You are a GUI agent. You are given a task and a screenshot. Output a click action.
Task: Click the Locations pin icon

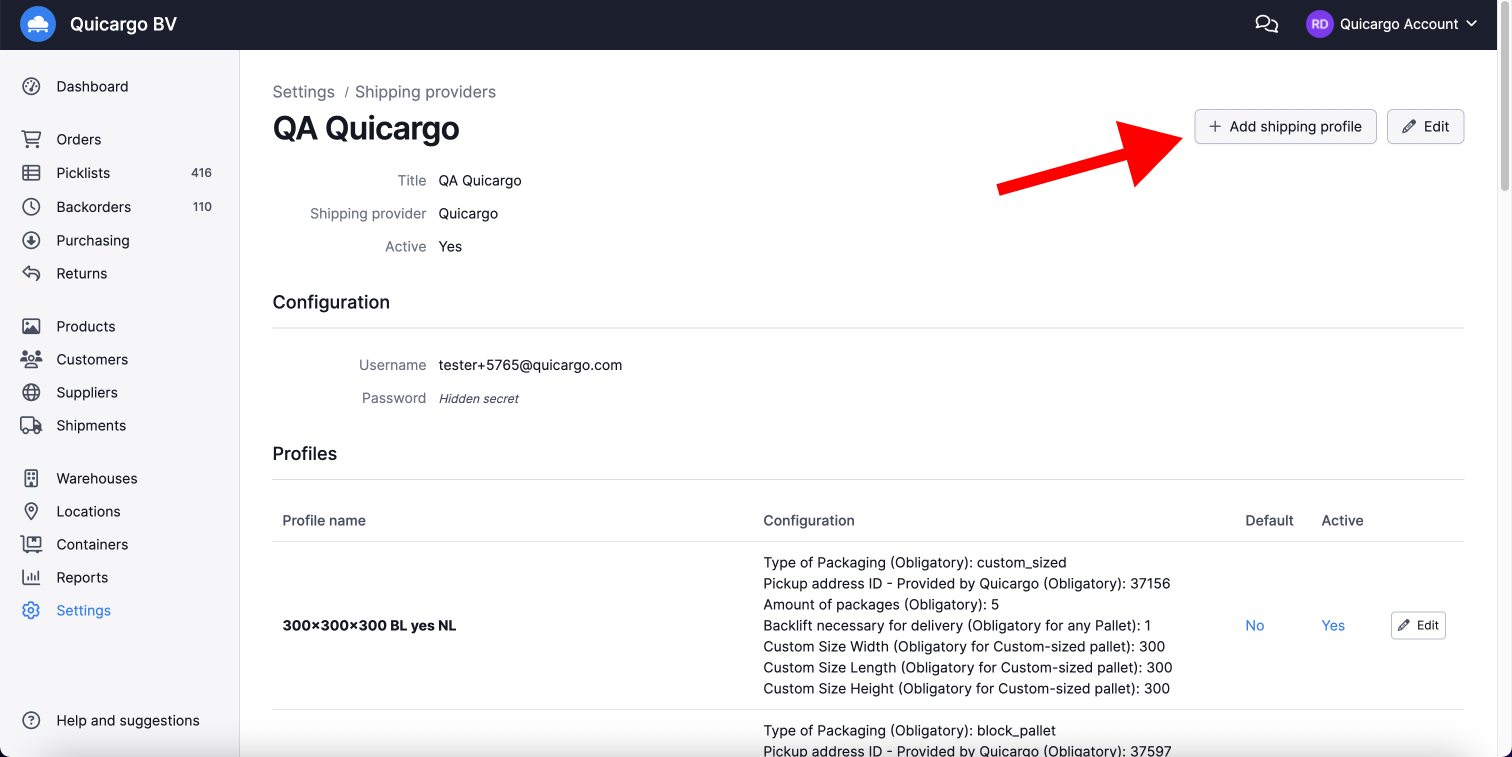coord(31,512)
